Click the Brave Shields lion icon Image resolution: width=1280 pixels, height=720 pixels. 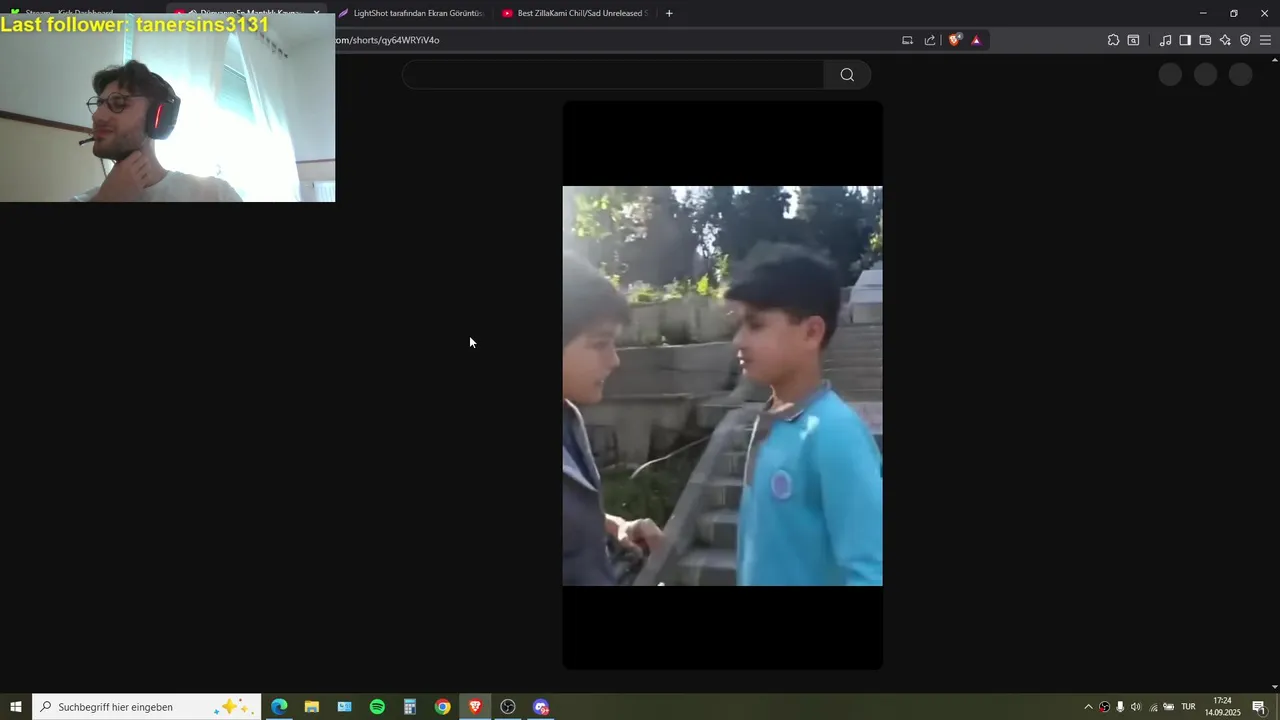click(x=955, y=40)
